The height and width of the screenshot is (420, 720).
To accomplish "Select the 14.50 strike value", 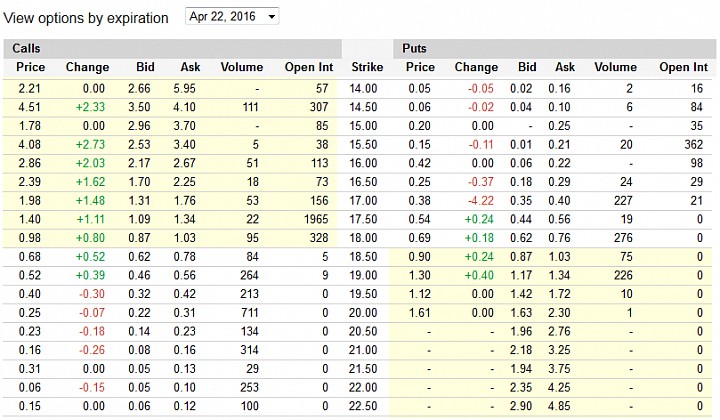I will [363, 107].
